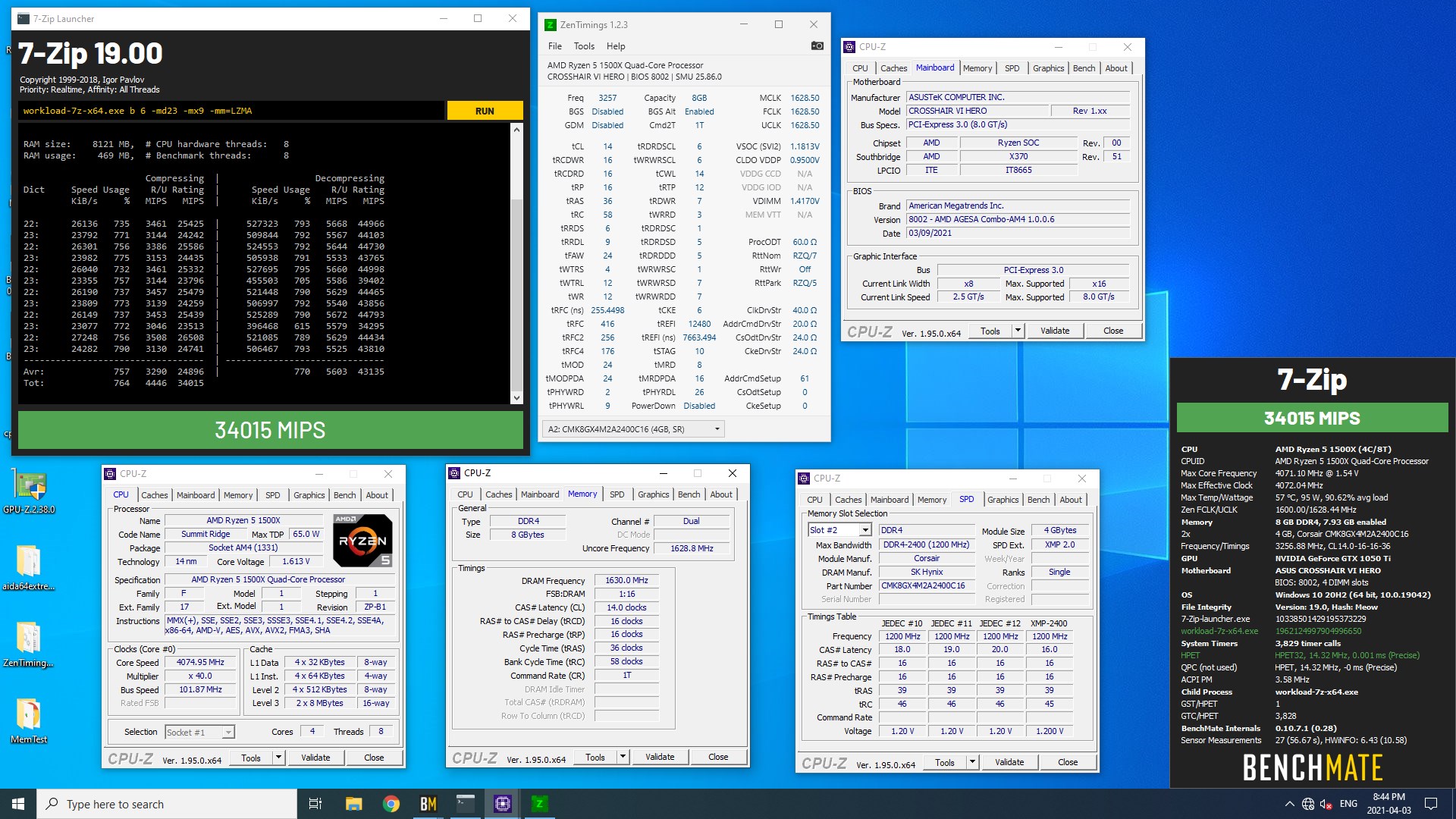Click the BenchMate taskbar icon
Image resolution: width=1456 pixels, height=819 pixels.
click(x=428, y=804)
